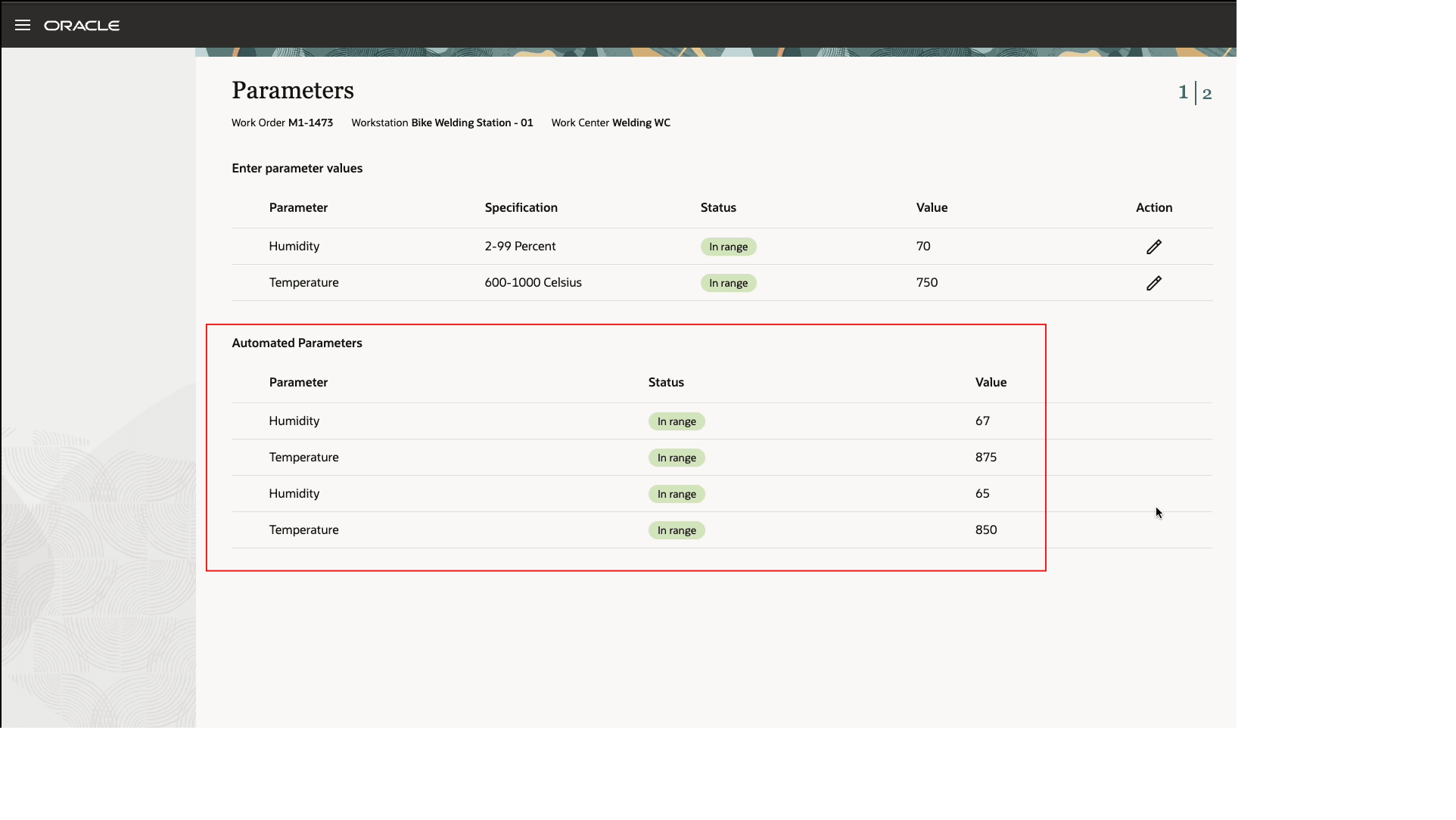This screenshot has height=820, width=1456.
Task: Click the In range badge beside Temperature value 750
Action: pos(727,282)
